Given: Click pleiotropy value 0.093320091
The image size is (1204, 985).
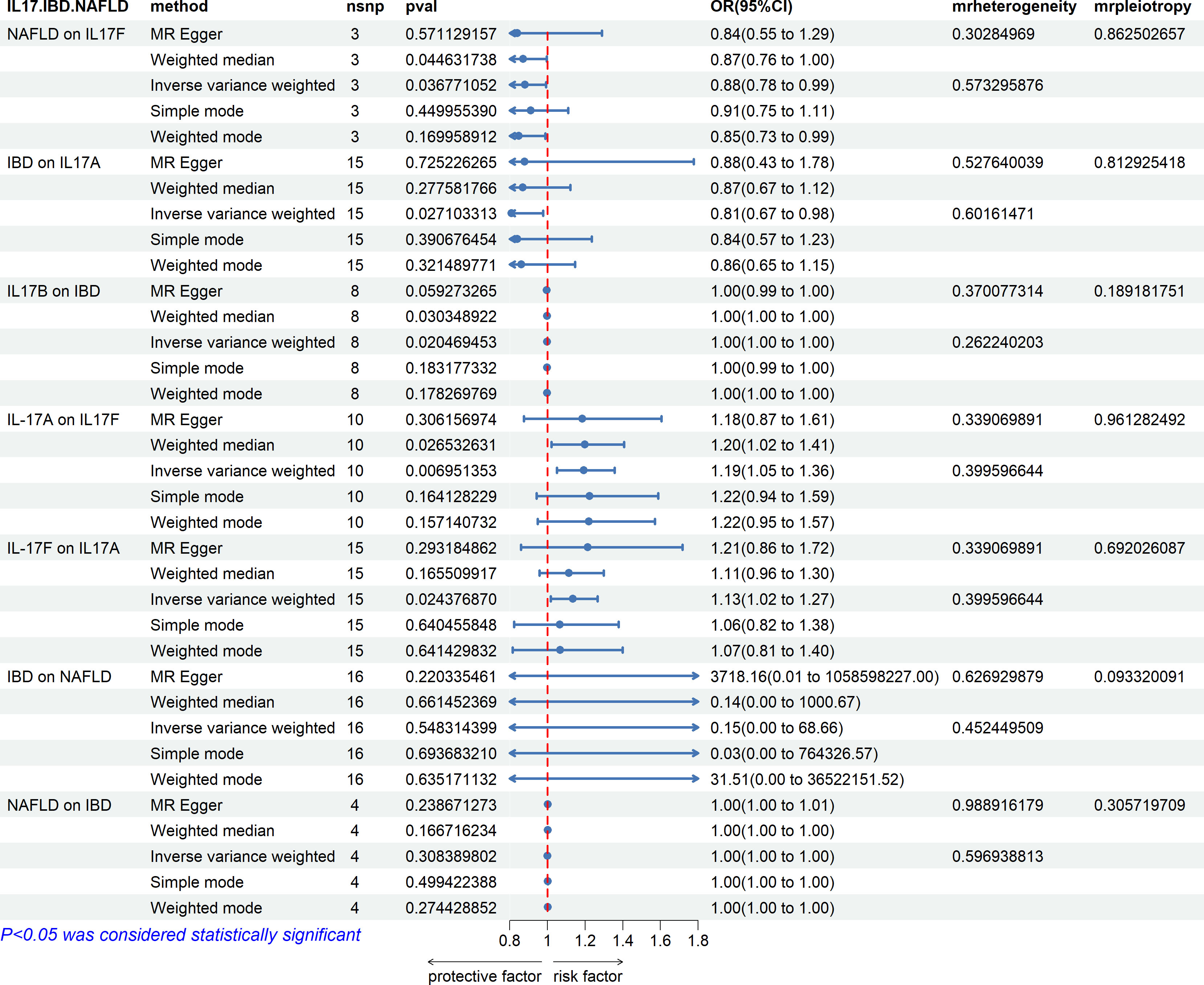Looking at the screenshot, I should [x=1139, y=677].
